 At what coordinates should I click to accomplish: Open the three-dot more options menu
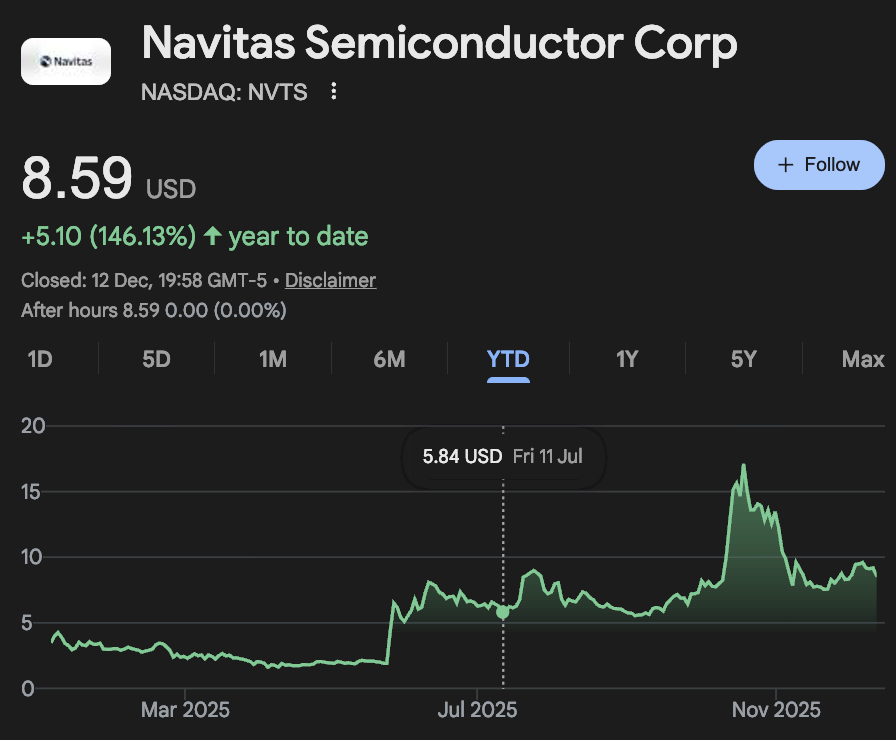[x=334, y=92]
